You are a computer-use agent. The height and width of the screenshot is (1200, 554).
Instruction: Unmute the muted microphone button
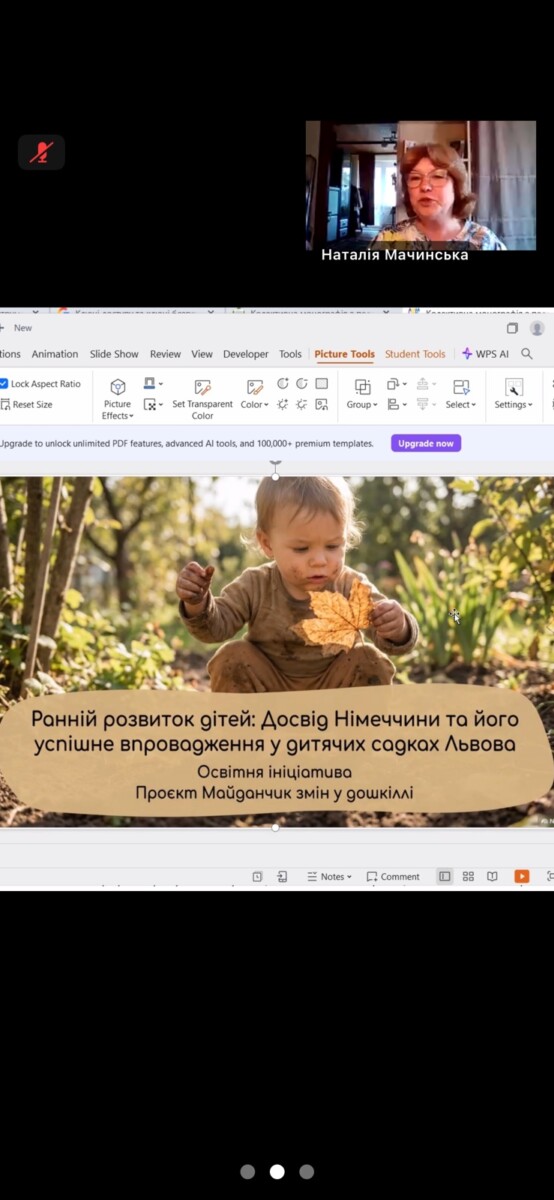point(41,152)
